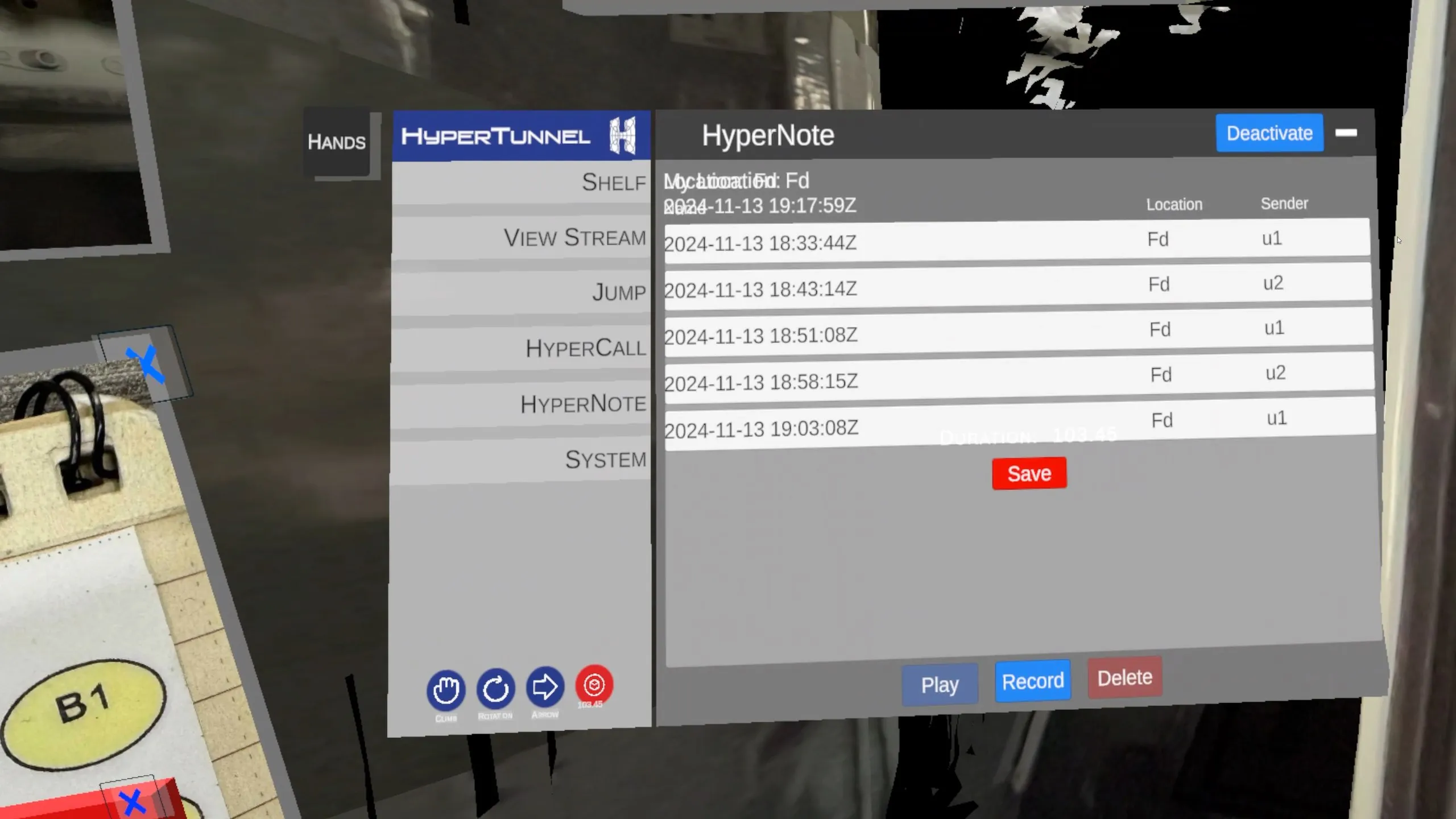Click the Record button
Viewport: 1456px width, 819px height.
coord(1032,681)
